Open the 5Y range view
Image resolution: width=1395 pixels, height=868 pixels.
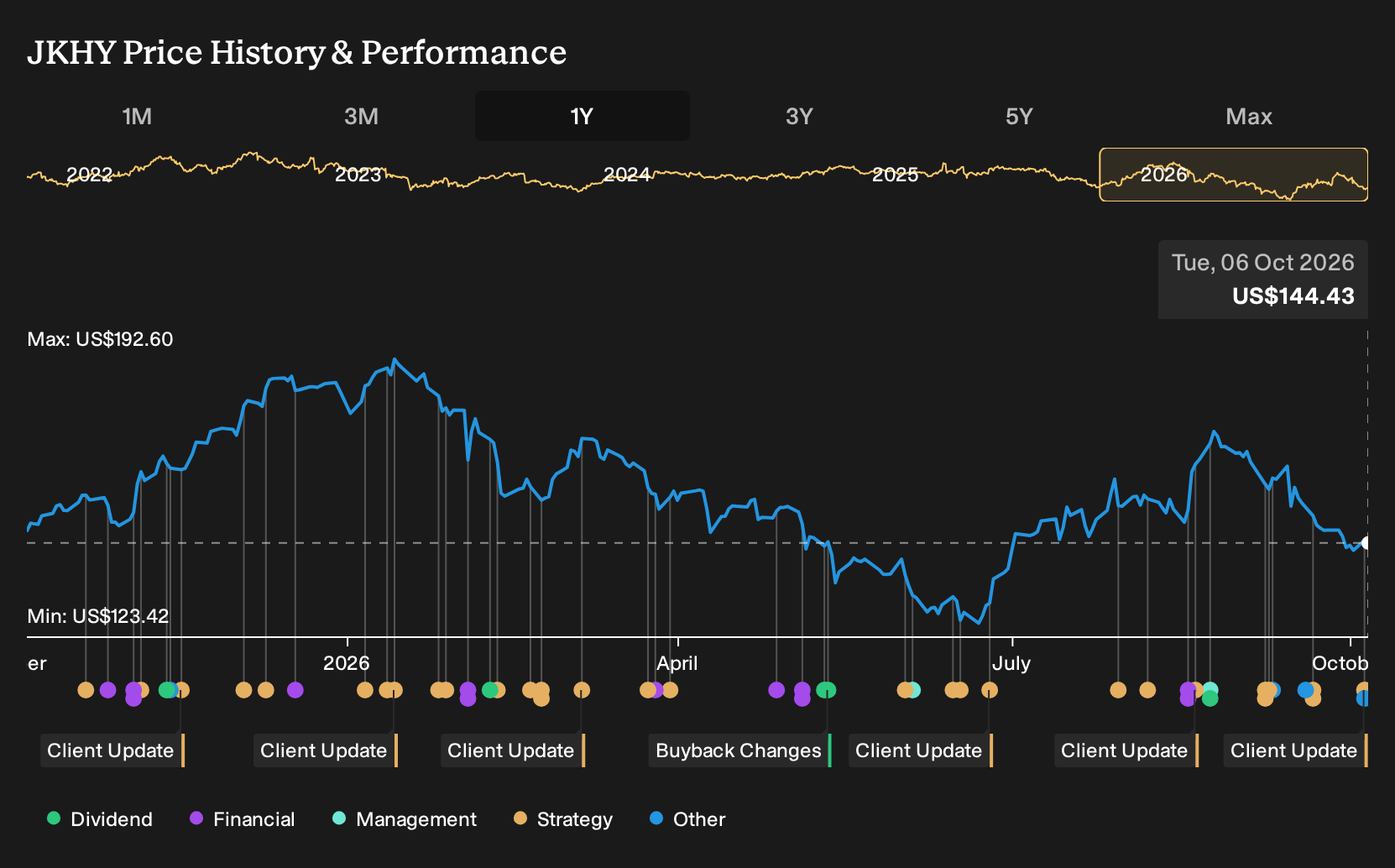(1019, 116)
